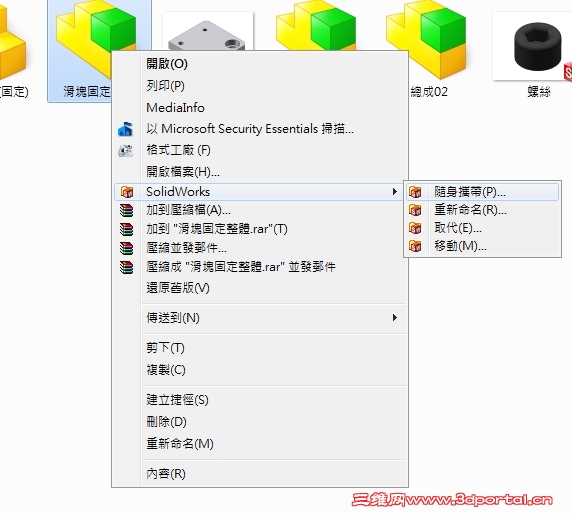Expand the 傳送到(N) submenu arrow

coord(394,317)
